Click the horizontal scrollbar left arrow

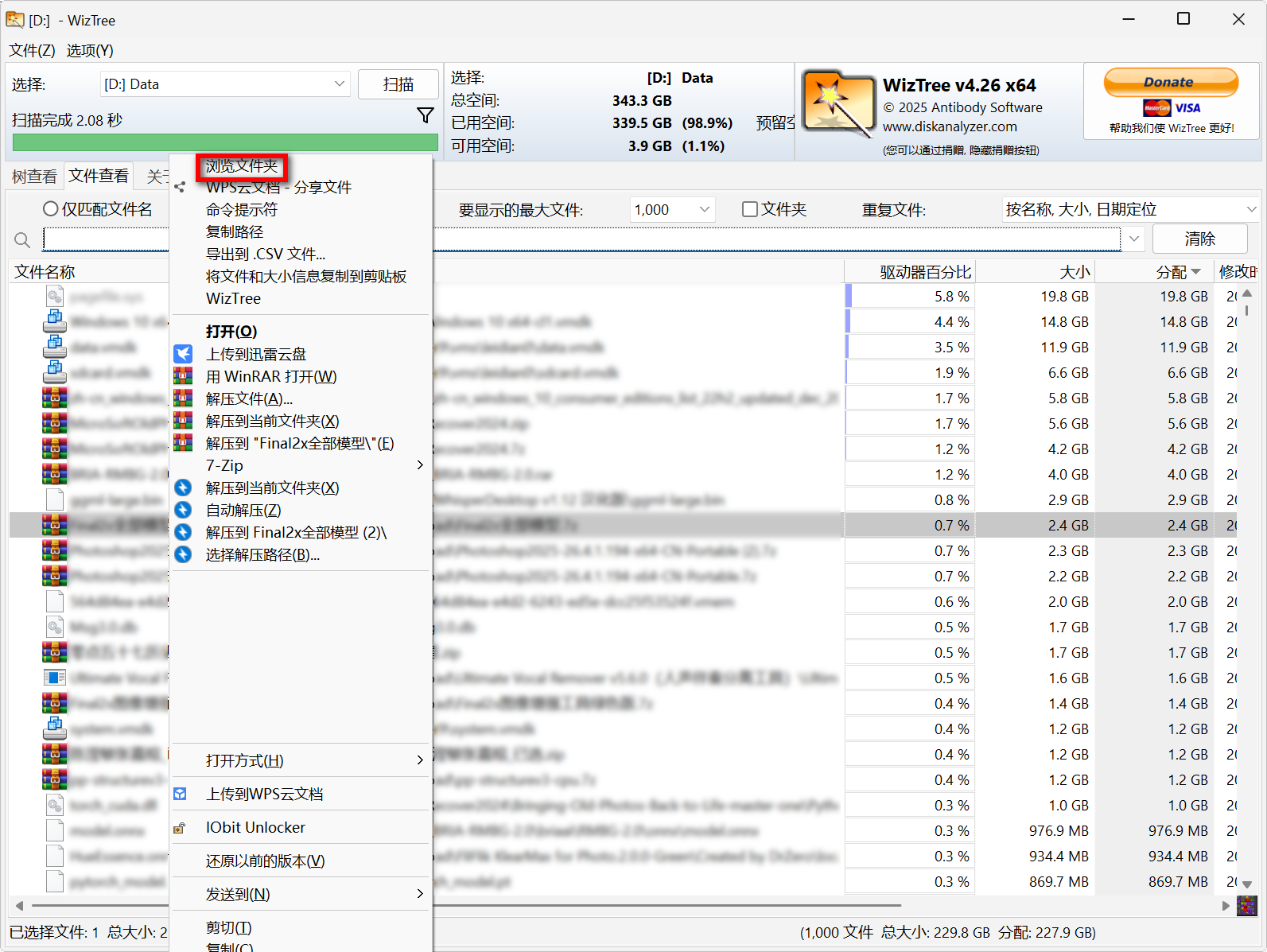[x=19, y=906]
